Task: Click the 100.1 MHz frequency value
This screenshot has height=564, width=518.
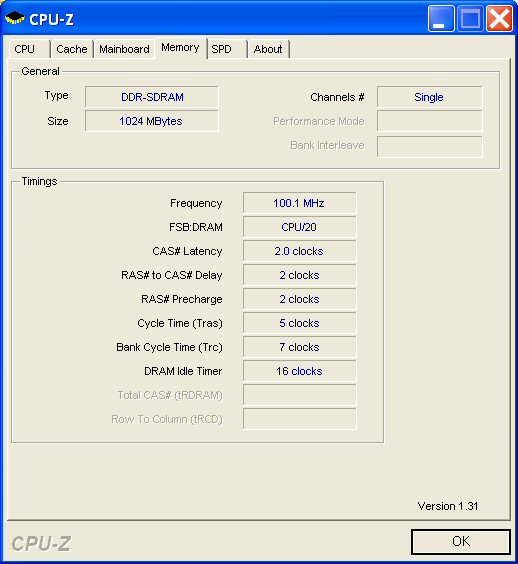Action: [x=300, y=203]
